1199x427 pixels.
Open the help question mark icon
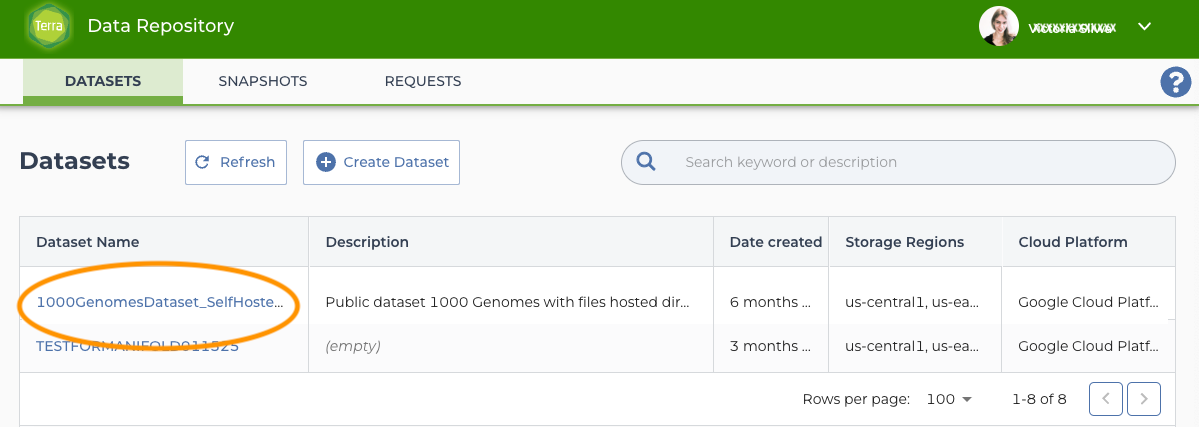[x=1174, y=82]
